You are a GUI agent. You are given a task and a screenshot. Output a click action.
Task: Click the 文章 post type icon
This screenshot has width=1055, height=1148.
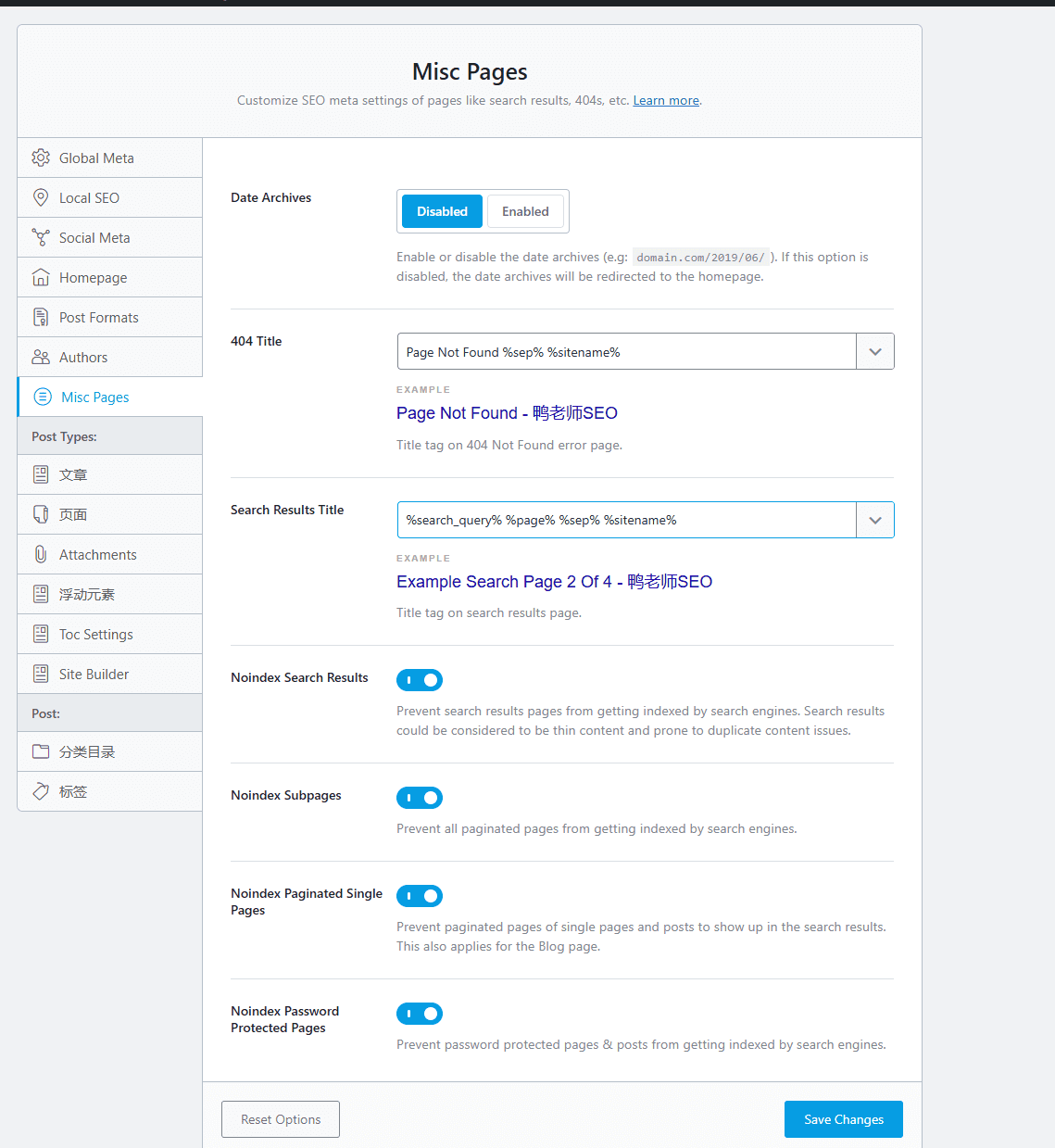(x=41, y=474)
